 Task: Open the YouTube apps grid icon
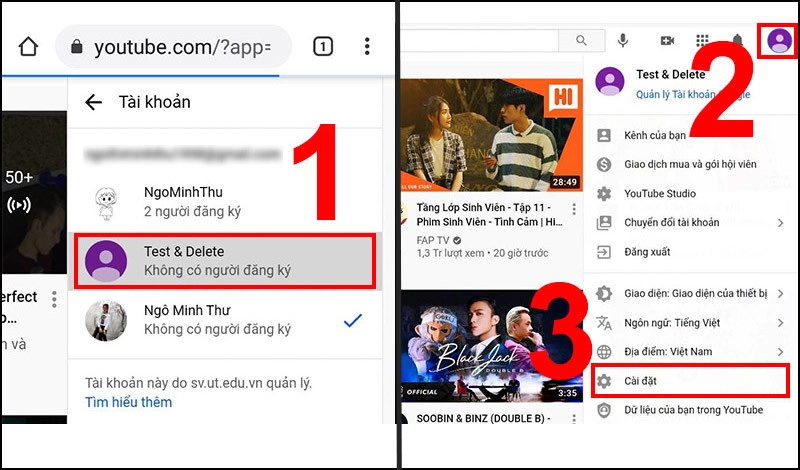click(703, 40)
